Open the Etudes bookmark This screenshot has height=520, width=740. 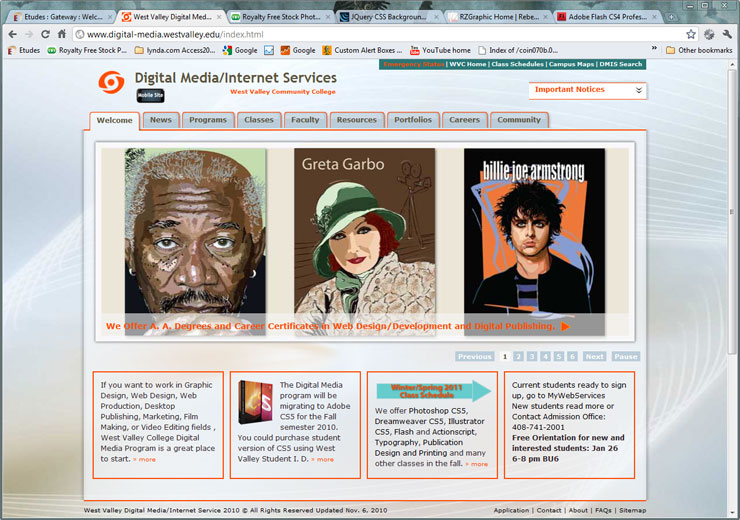24,50
